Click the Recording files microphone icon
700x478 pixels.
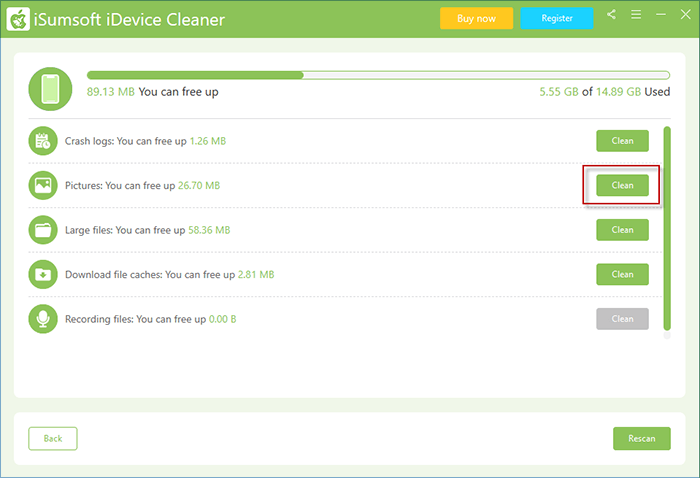click(43, 319)
